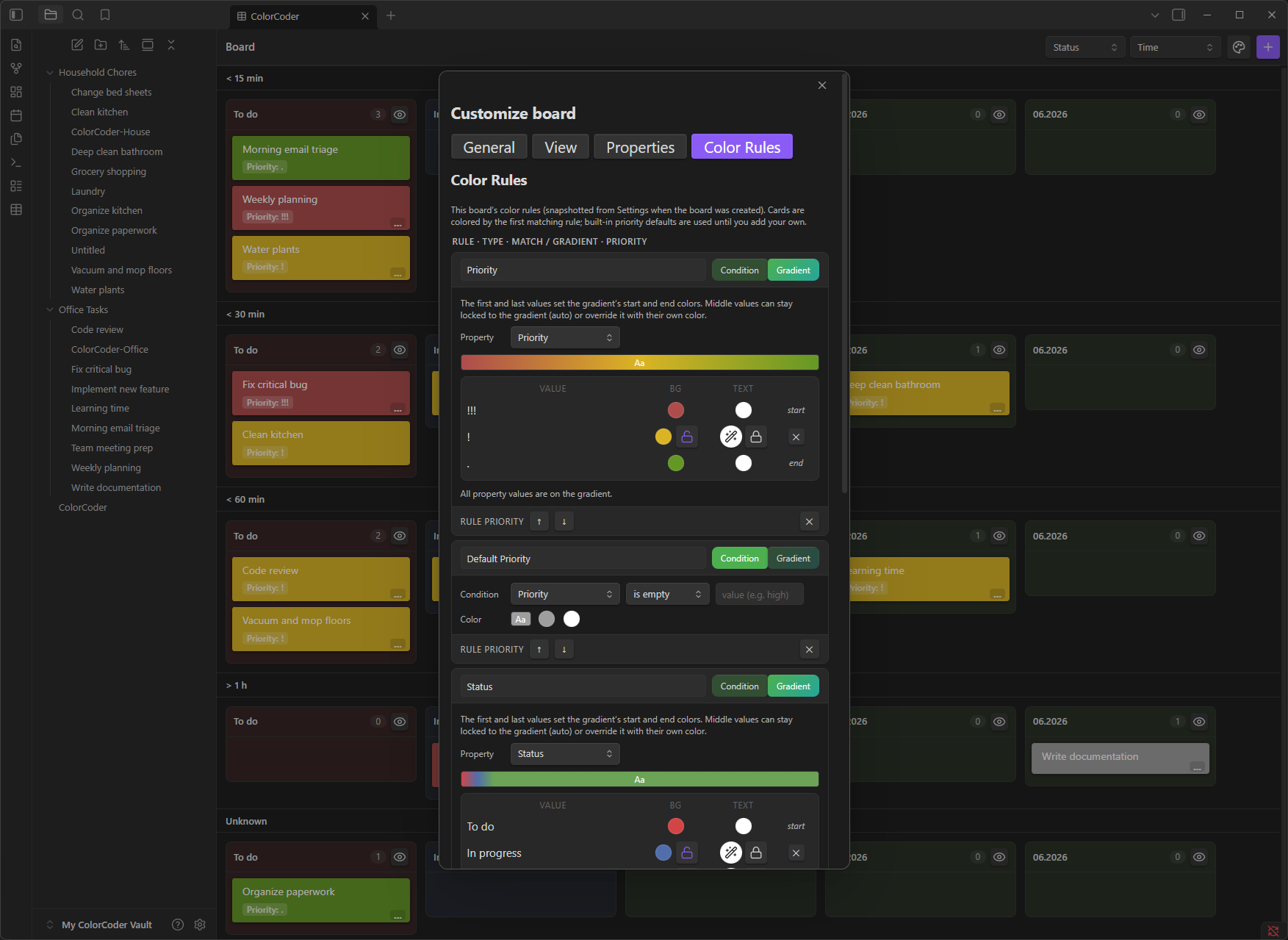Delete the Priority color rule

coord(809,522)
